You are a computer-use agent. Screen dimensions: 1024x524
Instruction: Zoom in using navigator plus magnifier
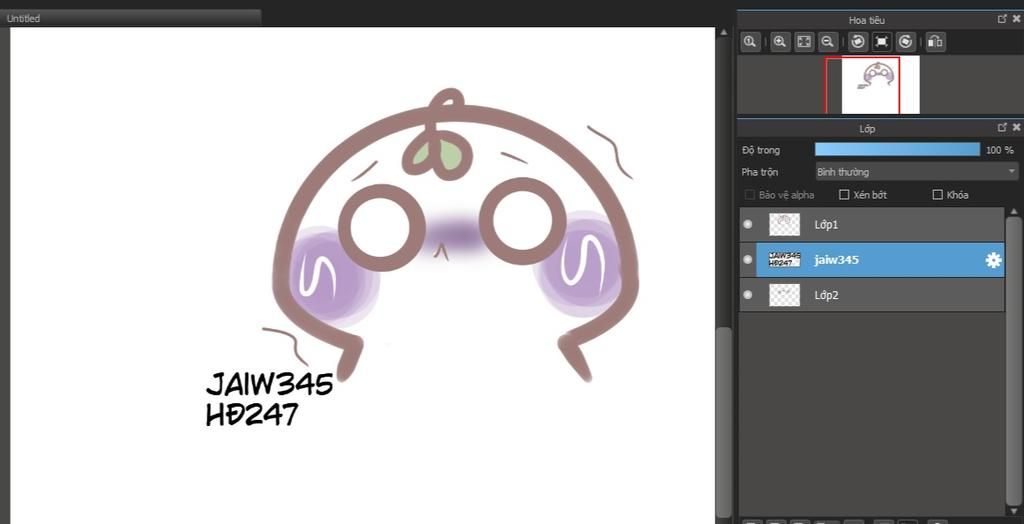tap(779, 42)
